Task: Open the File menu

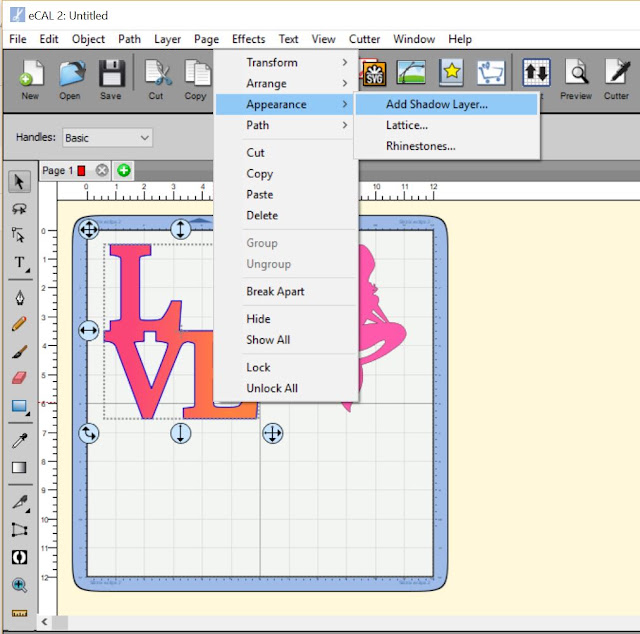Action: click(18, 39)
